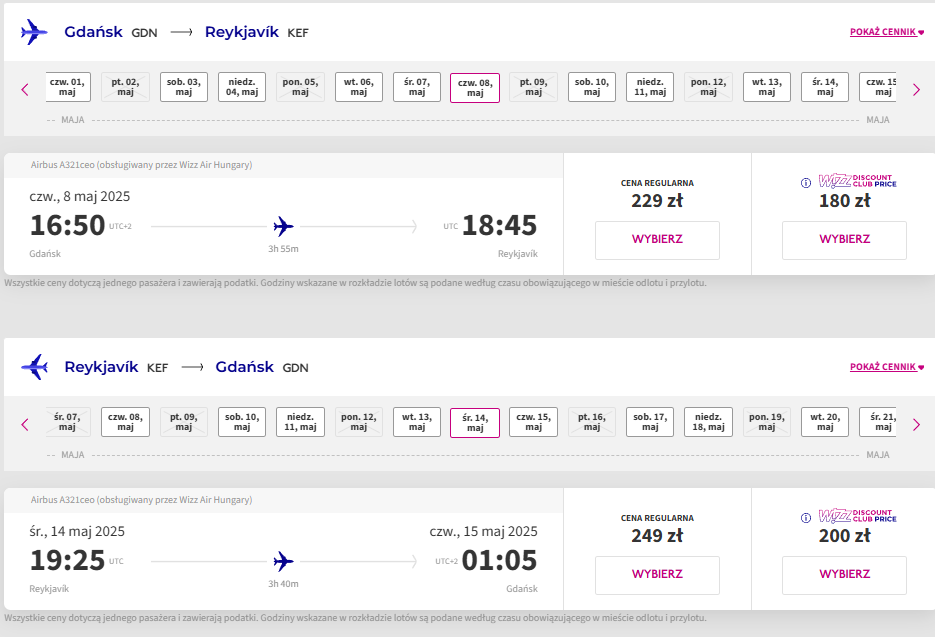Show later dates for Gdańsk to Reykjavík

click(917, 90)
